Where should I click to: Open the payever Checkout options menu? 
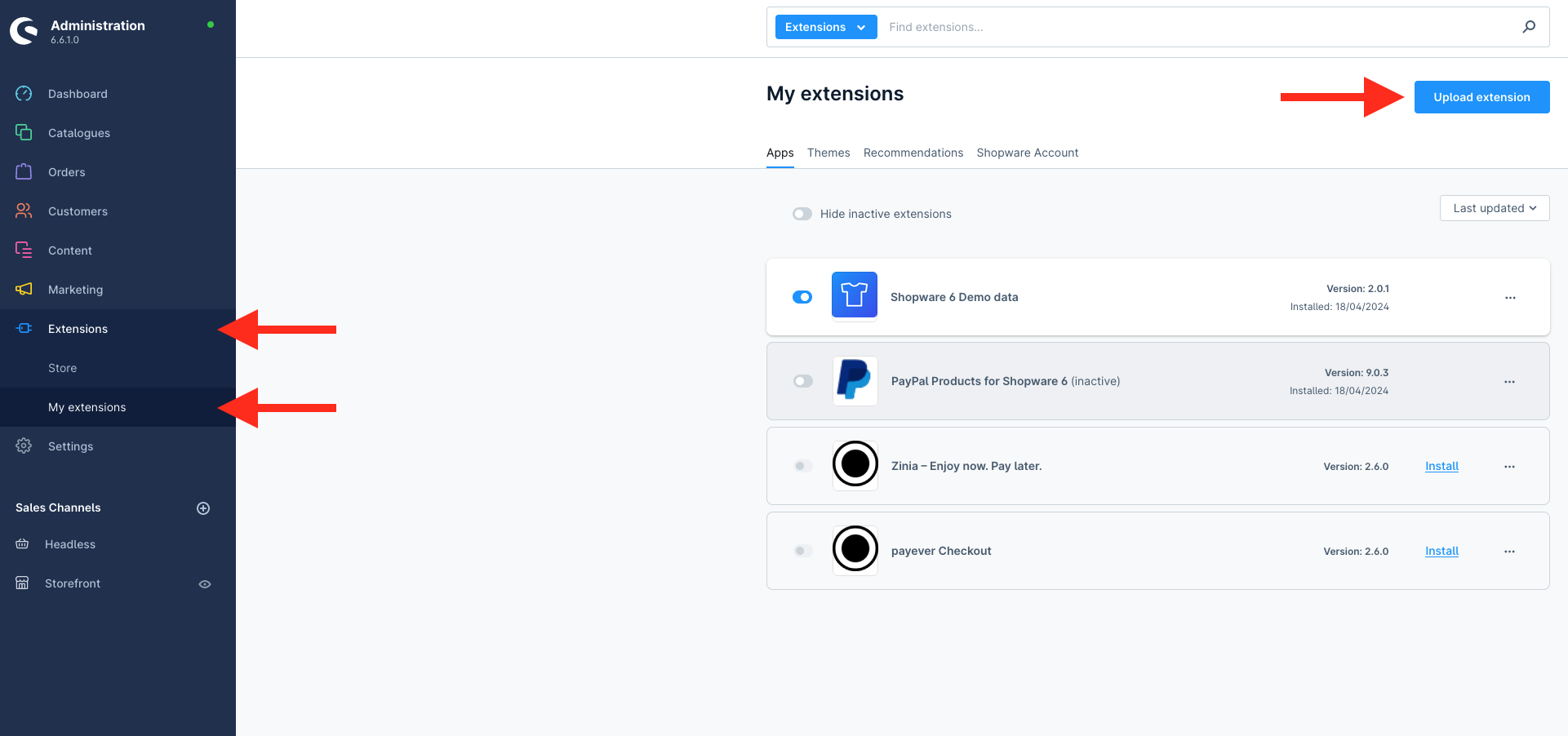point(1509,552)
